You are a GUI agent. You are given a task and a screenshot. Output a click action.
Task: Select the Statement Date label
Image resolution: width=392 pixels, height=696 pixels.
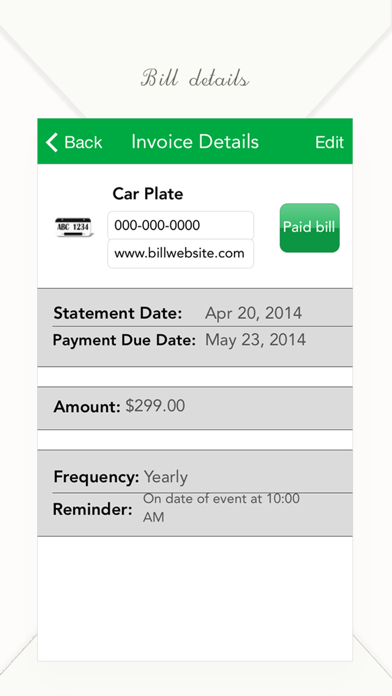point(118,313)
